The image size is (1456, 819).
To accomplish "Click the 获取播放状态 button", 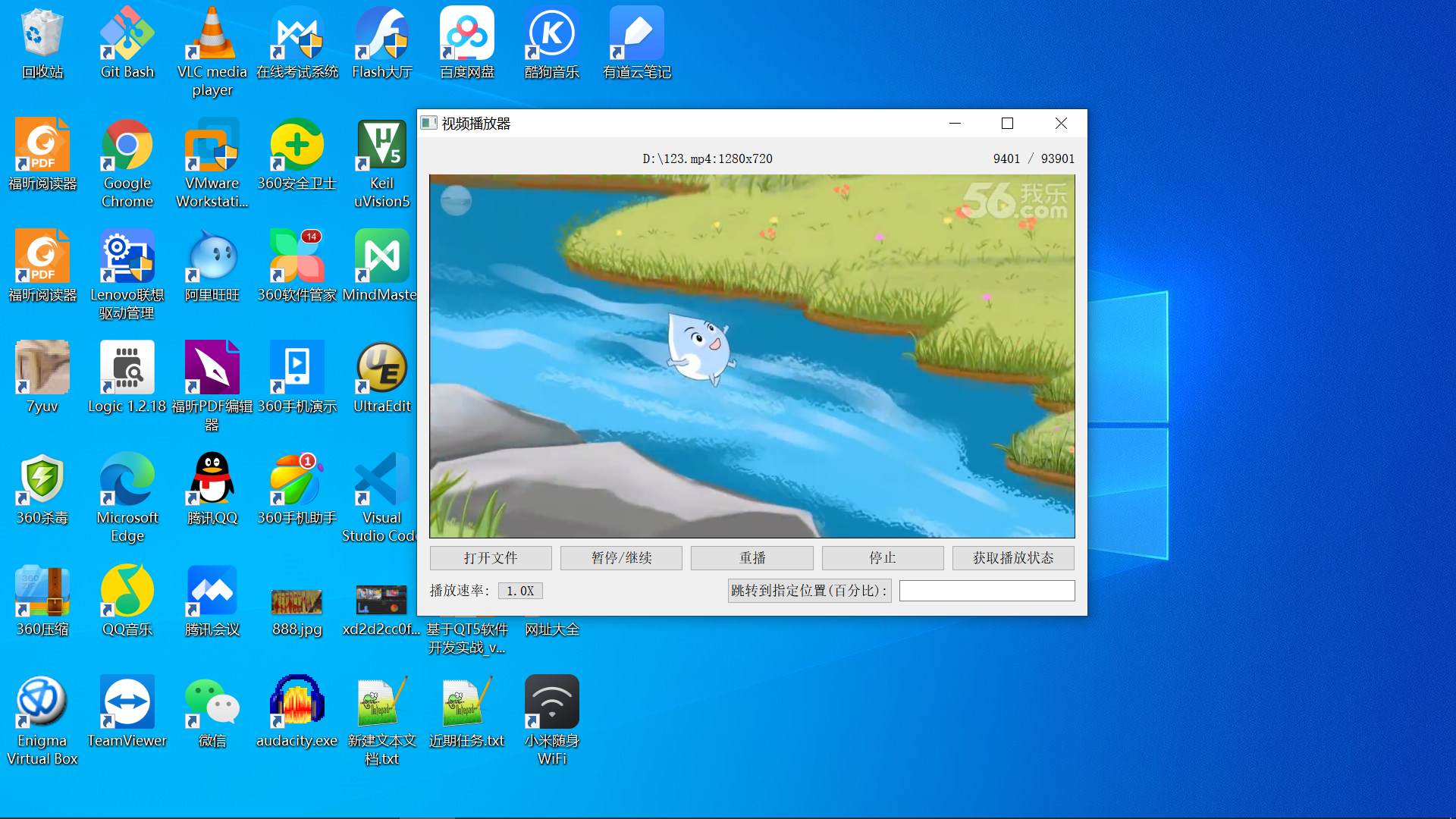I will [x=1012, y=558].
